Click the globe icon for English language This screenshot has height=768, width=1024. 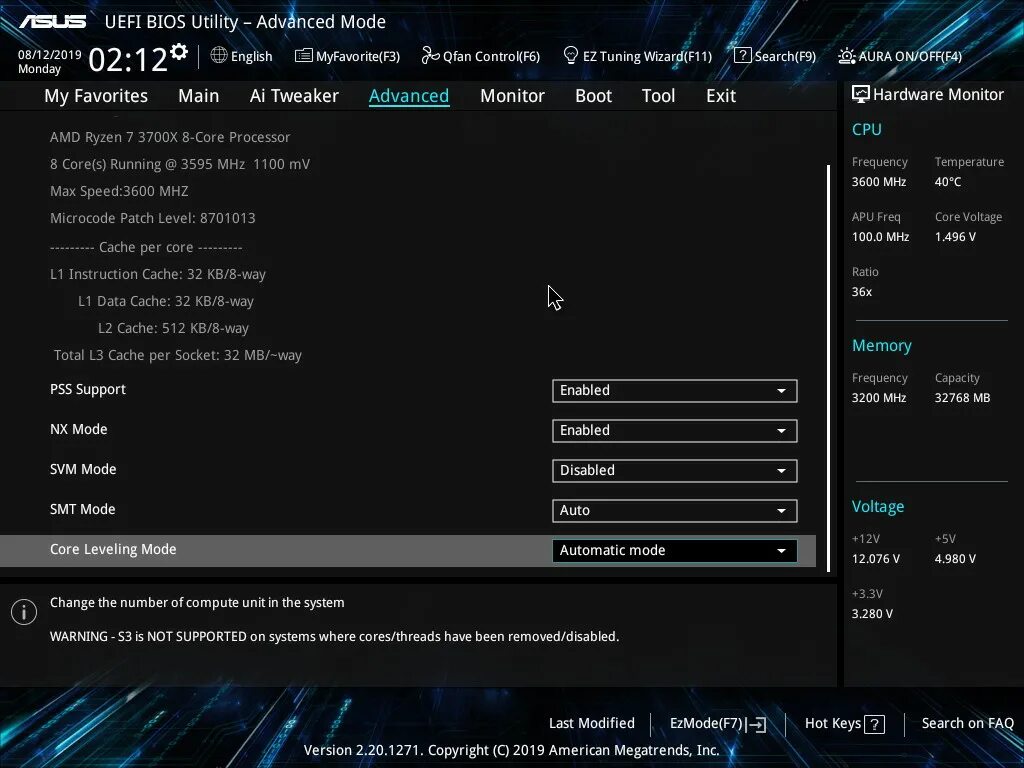point(219,56)
